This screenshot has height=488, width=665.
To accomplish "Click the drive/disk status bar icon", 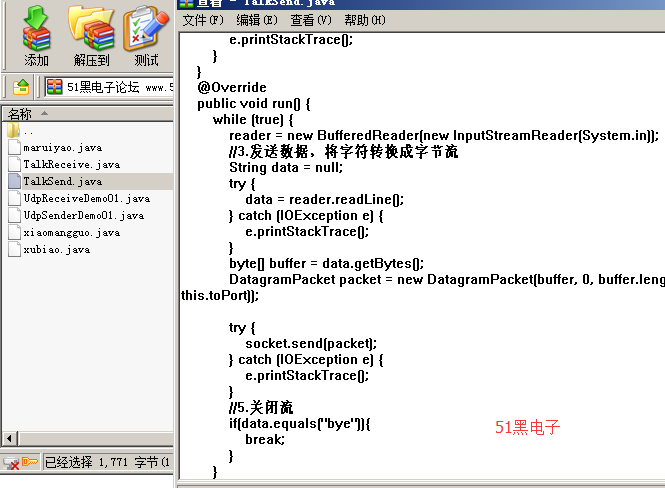I will point(11,463).
